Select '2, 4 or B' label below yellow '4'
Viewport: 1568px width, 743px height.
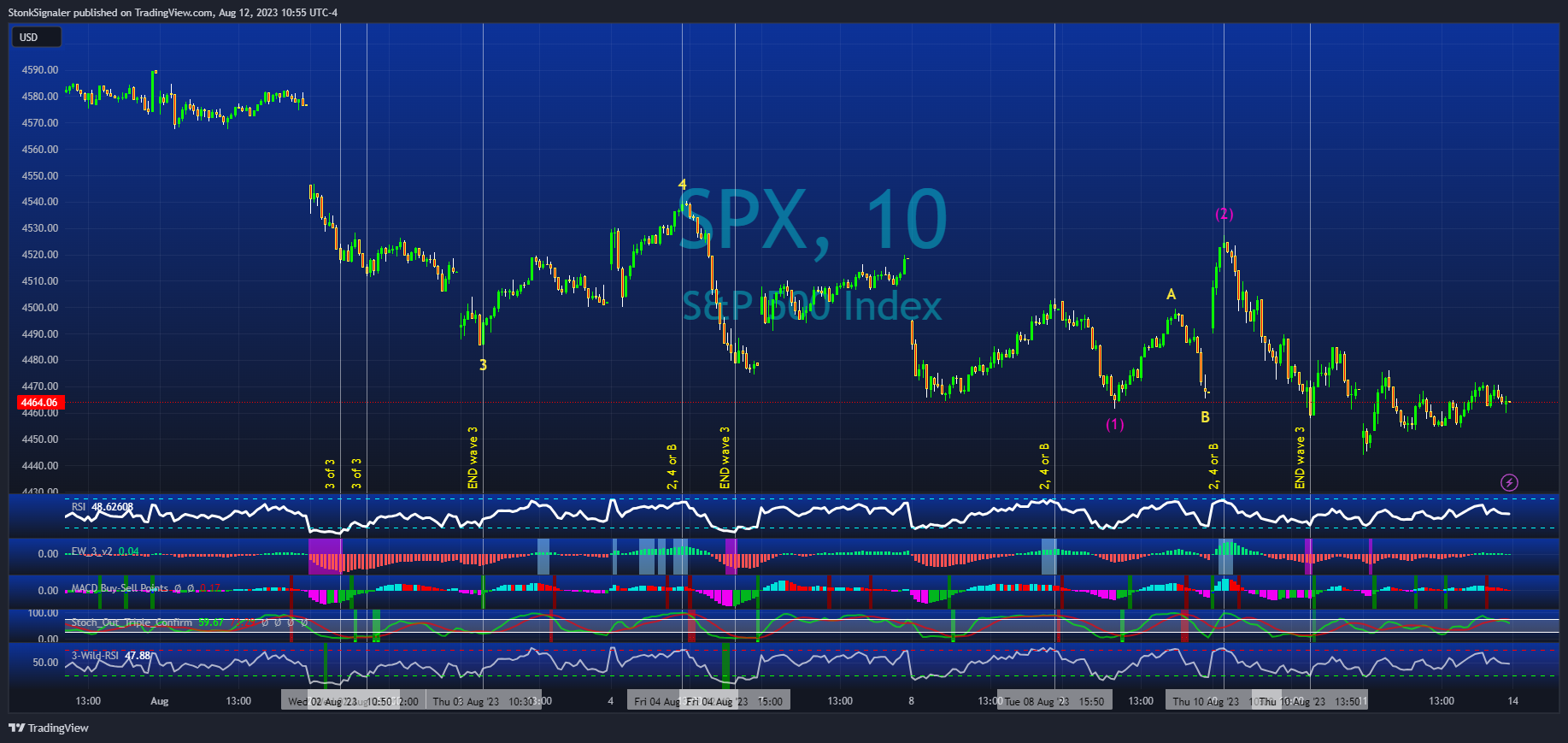(x=672, y=467)
